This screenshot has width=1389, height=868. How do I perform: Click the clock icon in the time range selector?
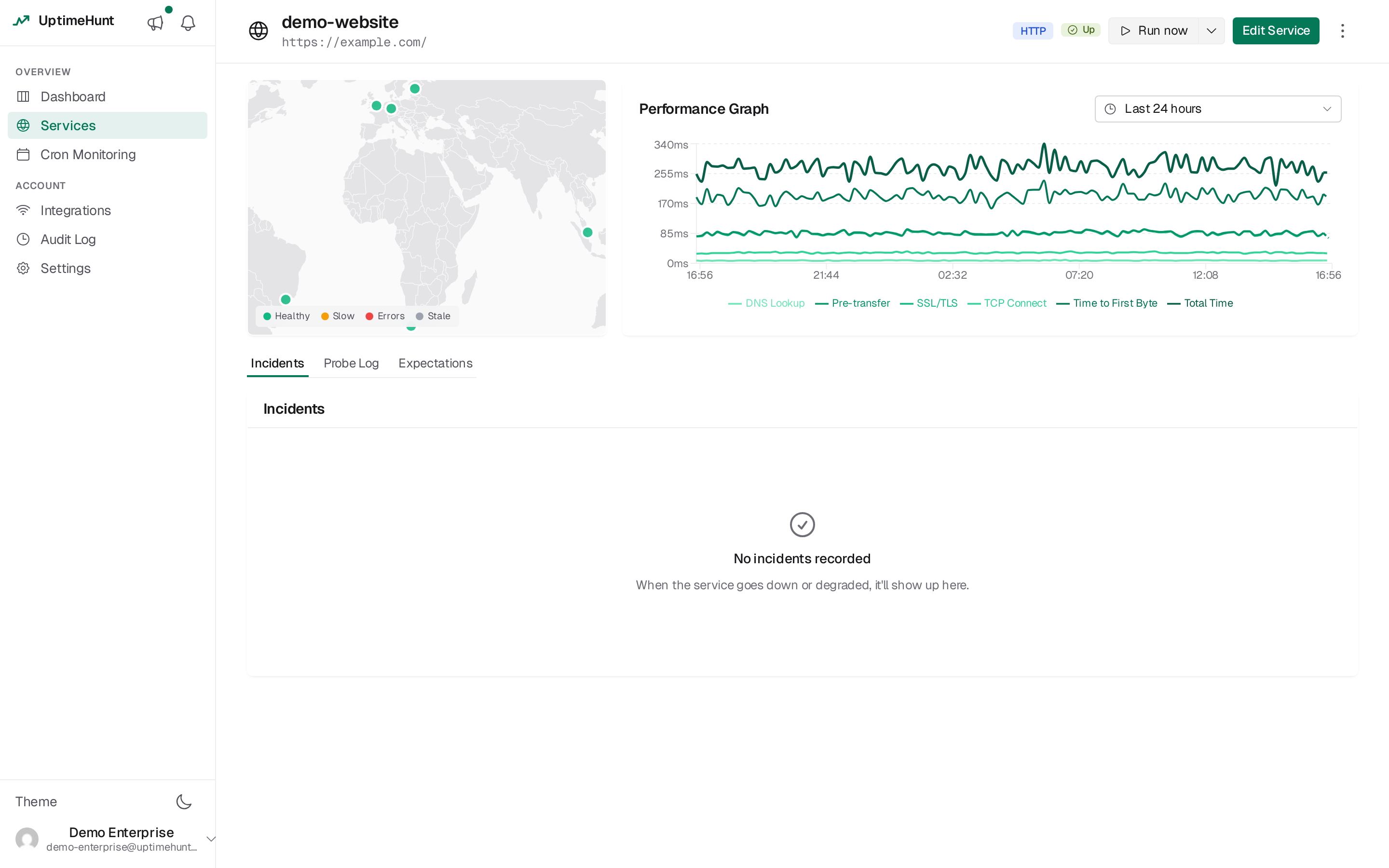coord(1110,109)
